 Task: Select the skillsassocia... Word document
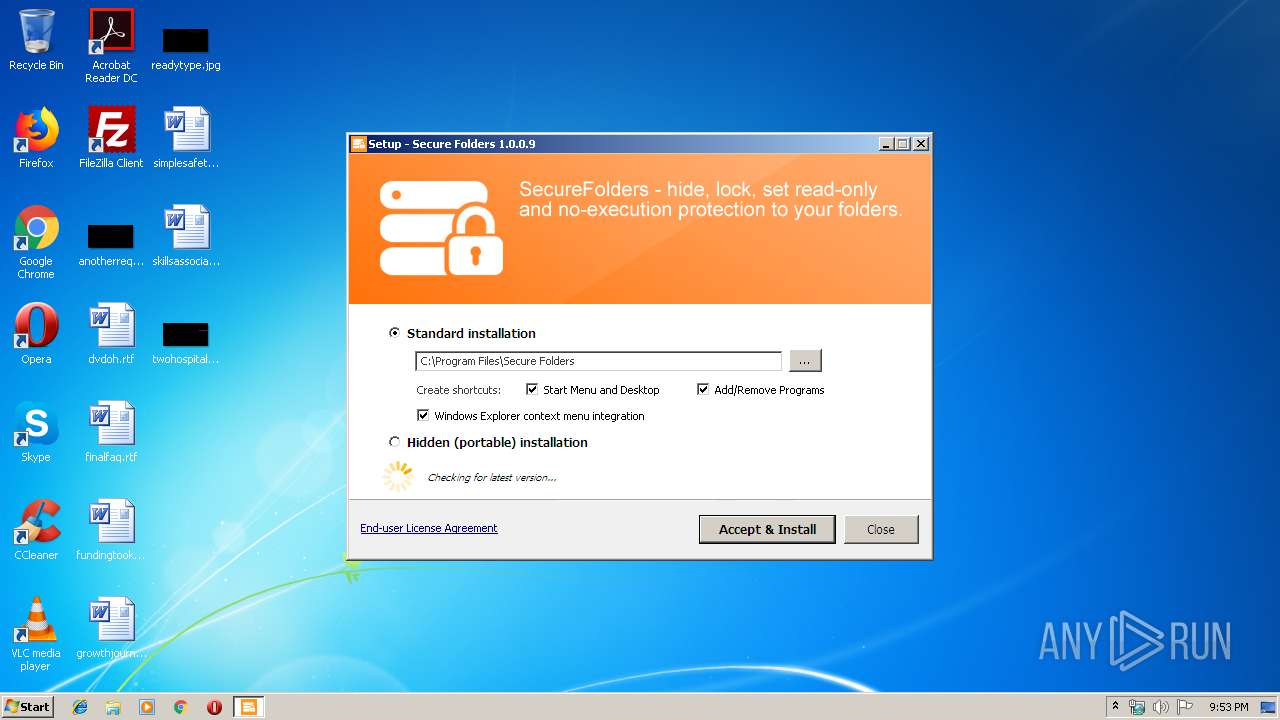pyautogui.click(x=186, y=236)
